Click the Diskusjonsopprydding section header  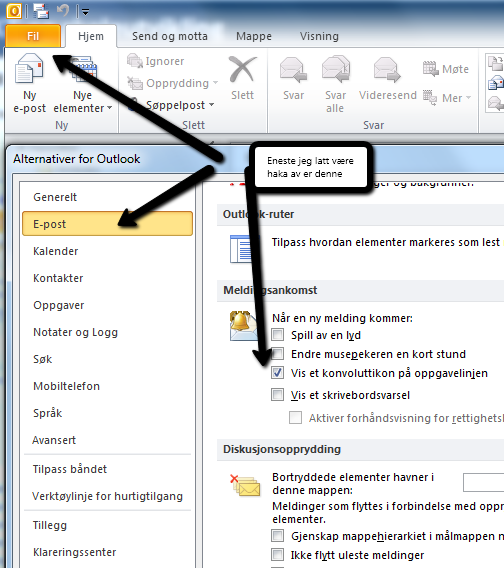[282, 449]
